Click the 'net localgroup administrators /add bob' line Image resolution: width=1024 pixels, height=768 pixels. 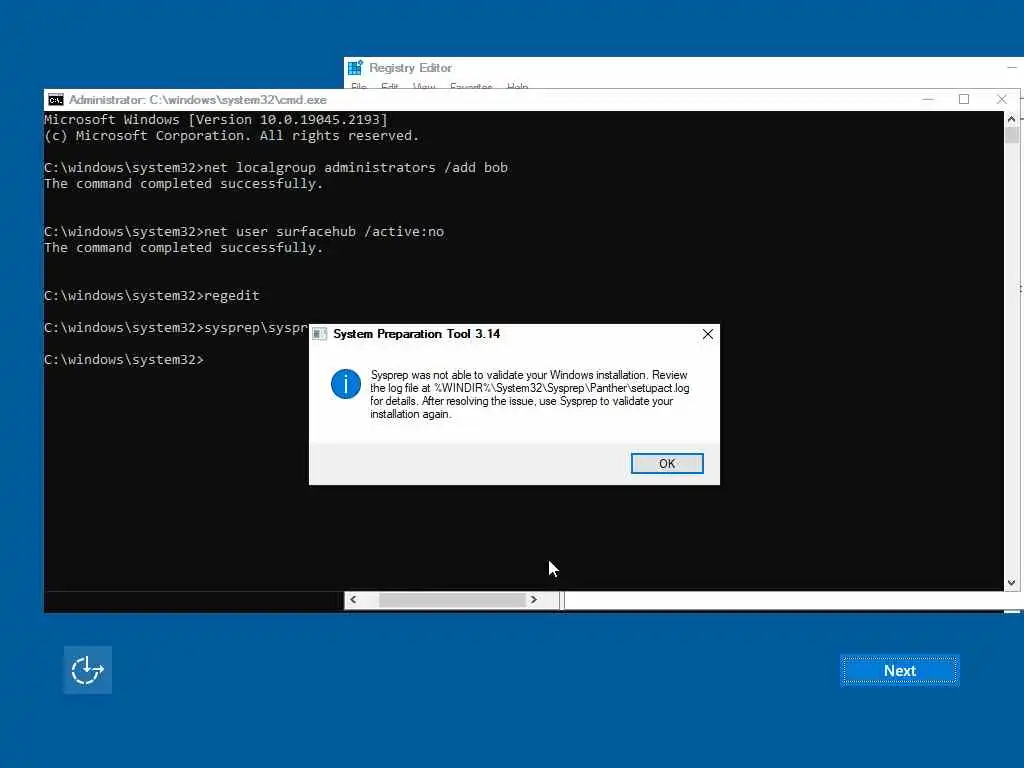(276, 168)
